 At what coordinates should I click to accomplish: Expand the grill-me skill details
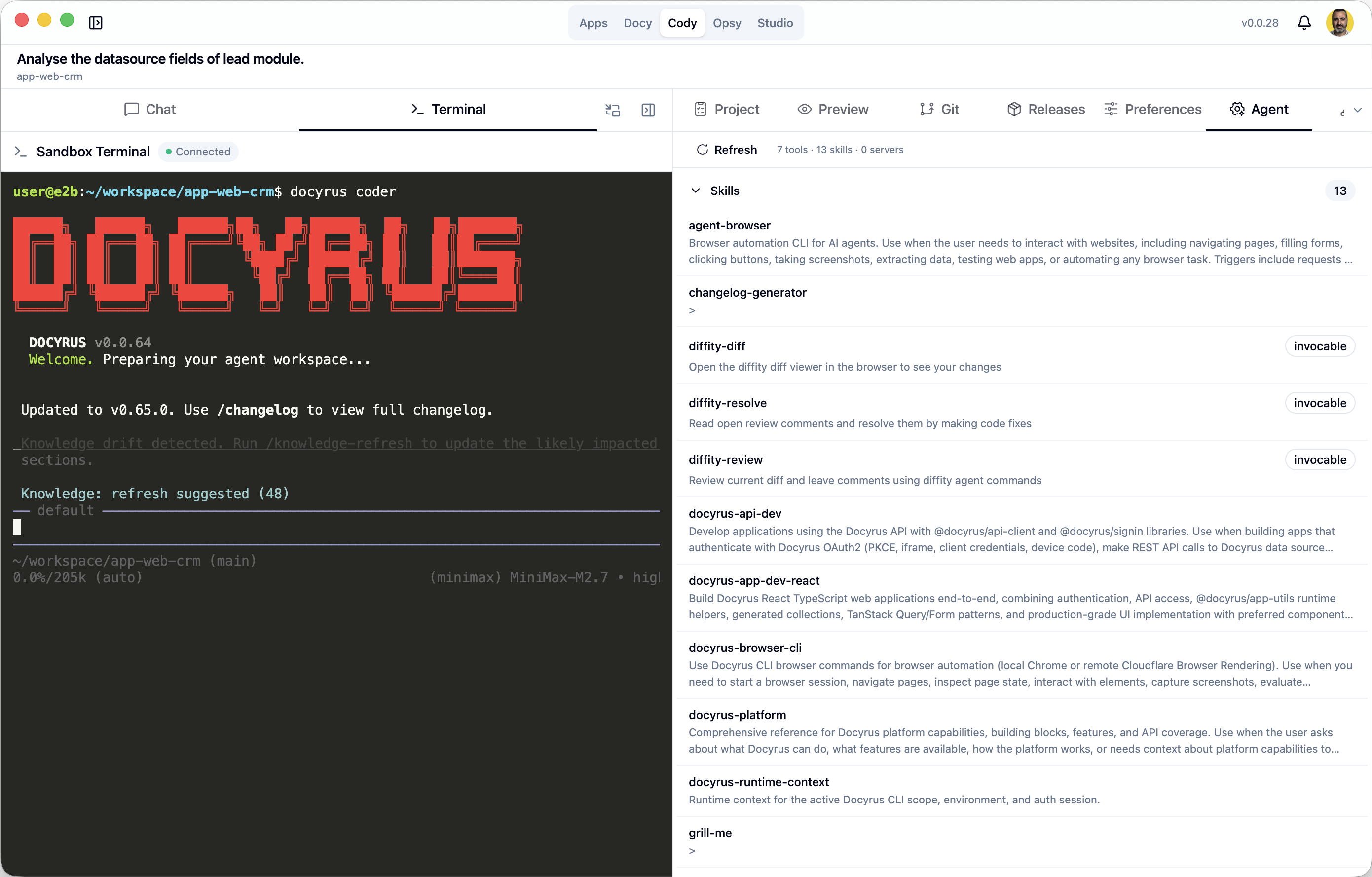click(x=693, y=850)
